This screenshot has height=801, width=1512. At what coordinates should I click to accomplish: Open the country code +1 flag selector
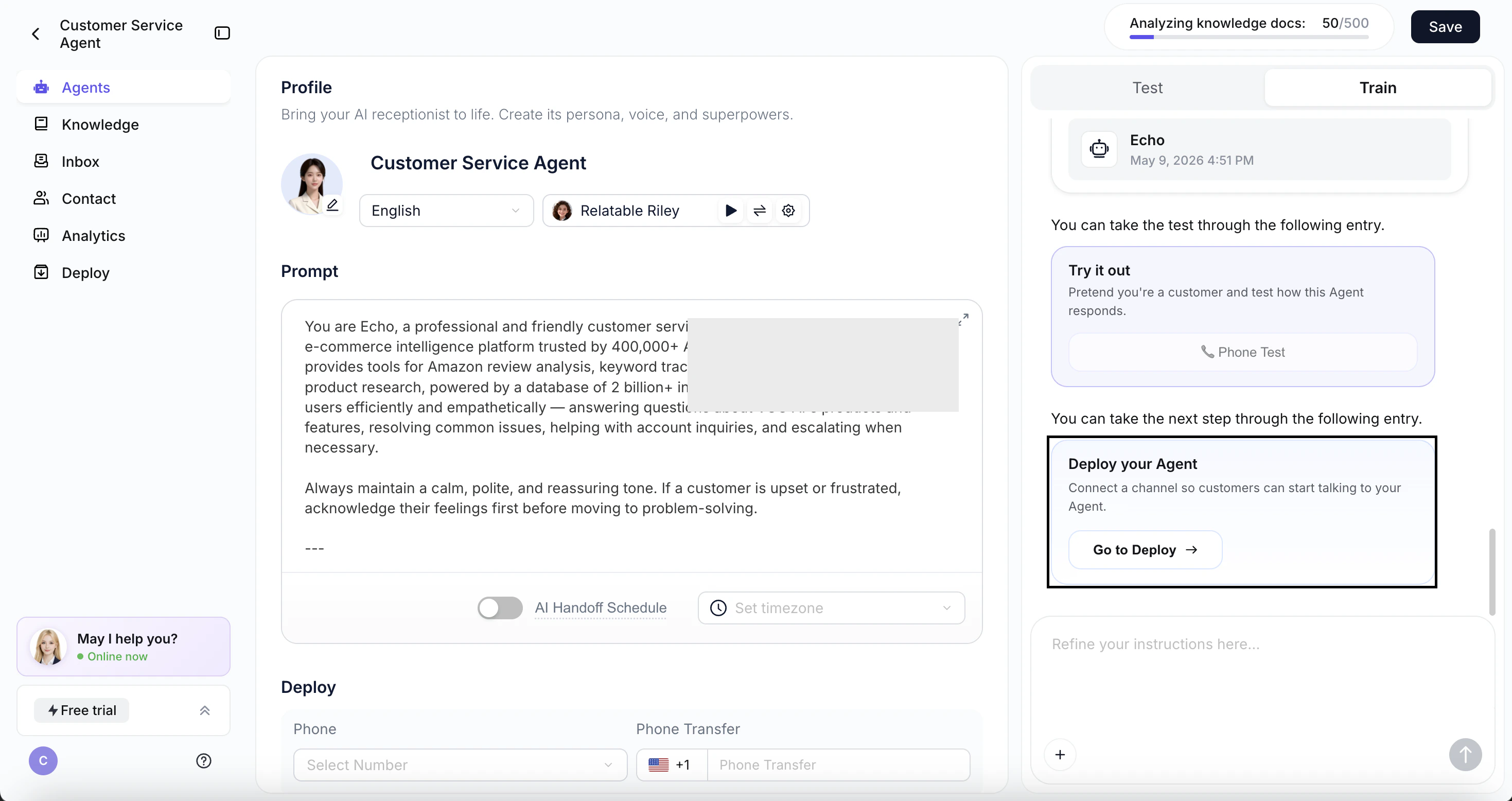pos(672,764)
